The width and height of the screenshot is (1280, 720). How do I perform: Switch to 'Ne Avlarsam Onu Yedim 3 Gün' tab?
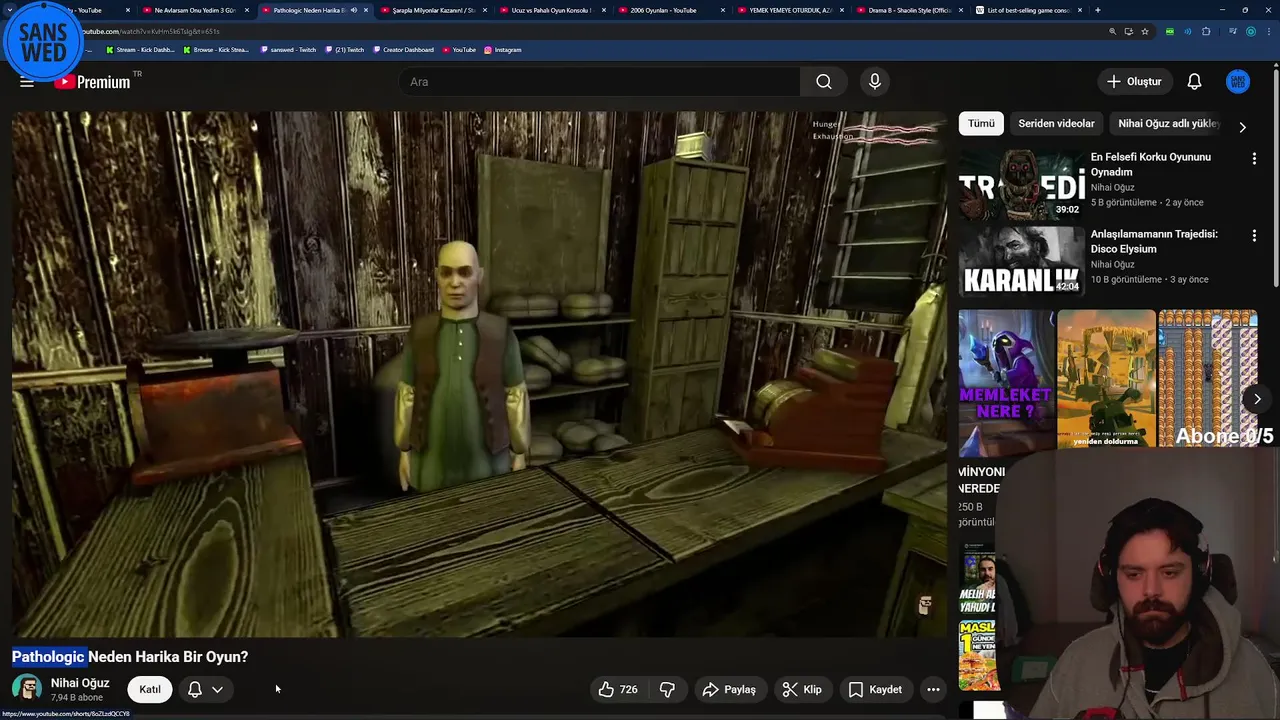[x=194, y=10]
